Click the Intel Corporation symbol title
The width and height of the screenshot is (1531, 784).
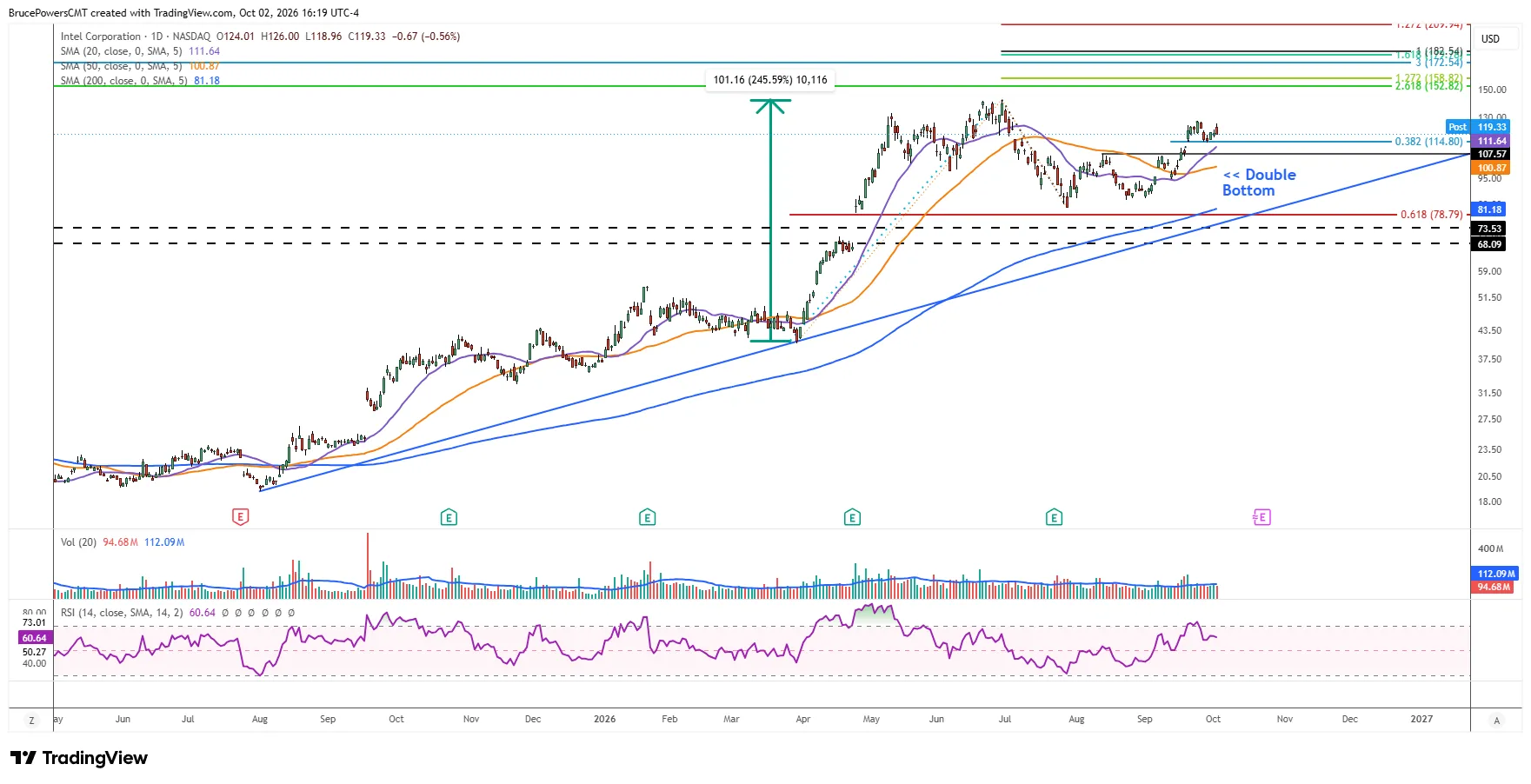[101, 37]
